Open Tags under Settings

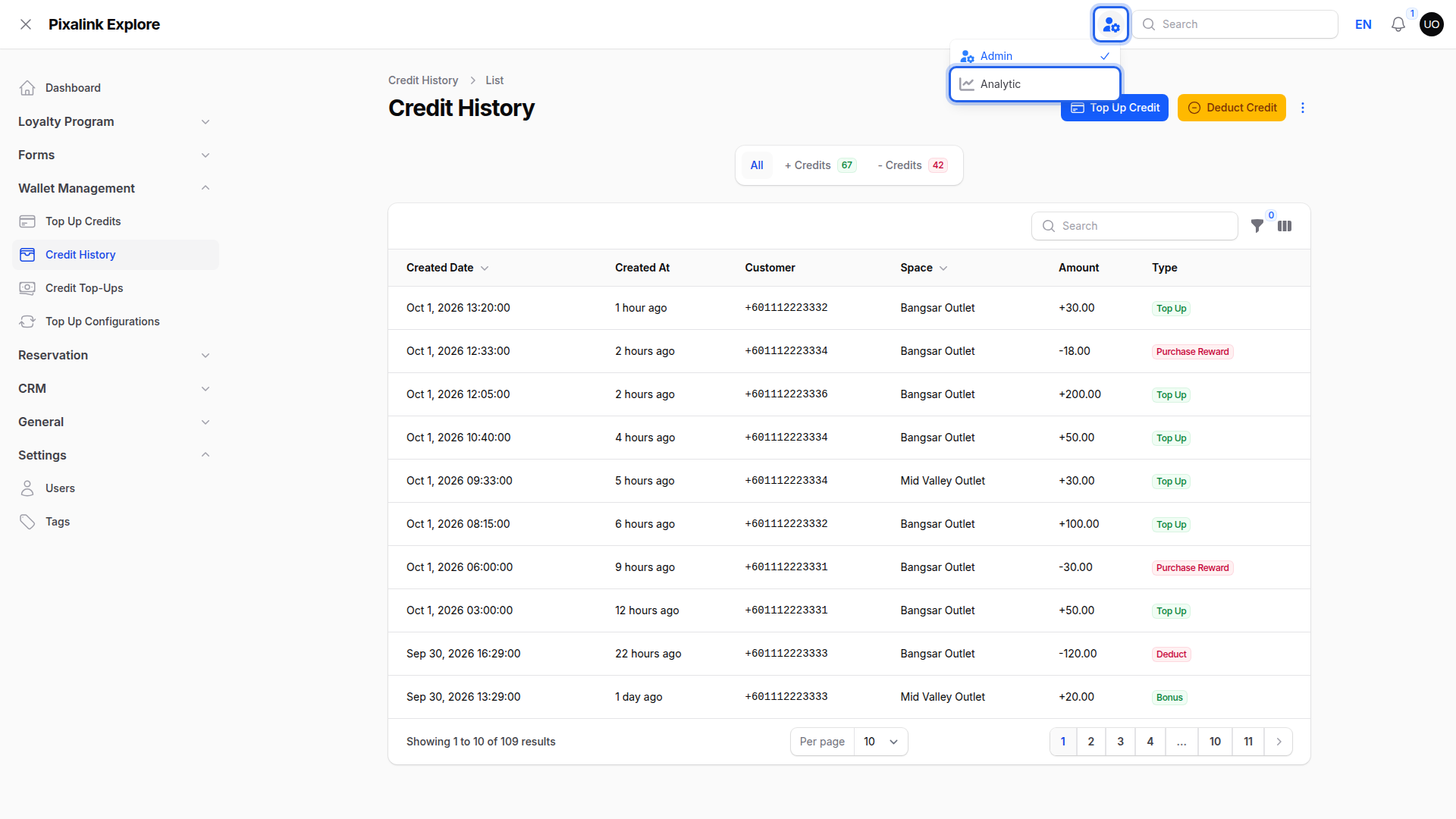(115, 522)
